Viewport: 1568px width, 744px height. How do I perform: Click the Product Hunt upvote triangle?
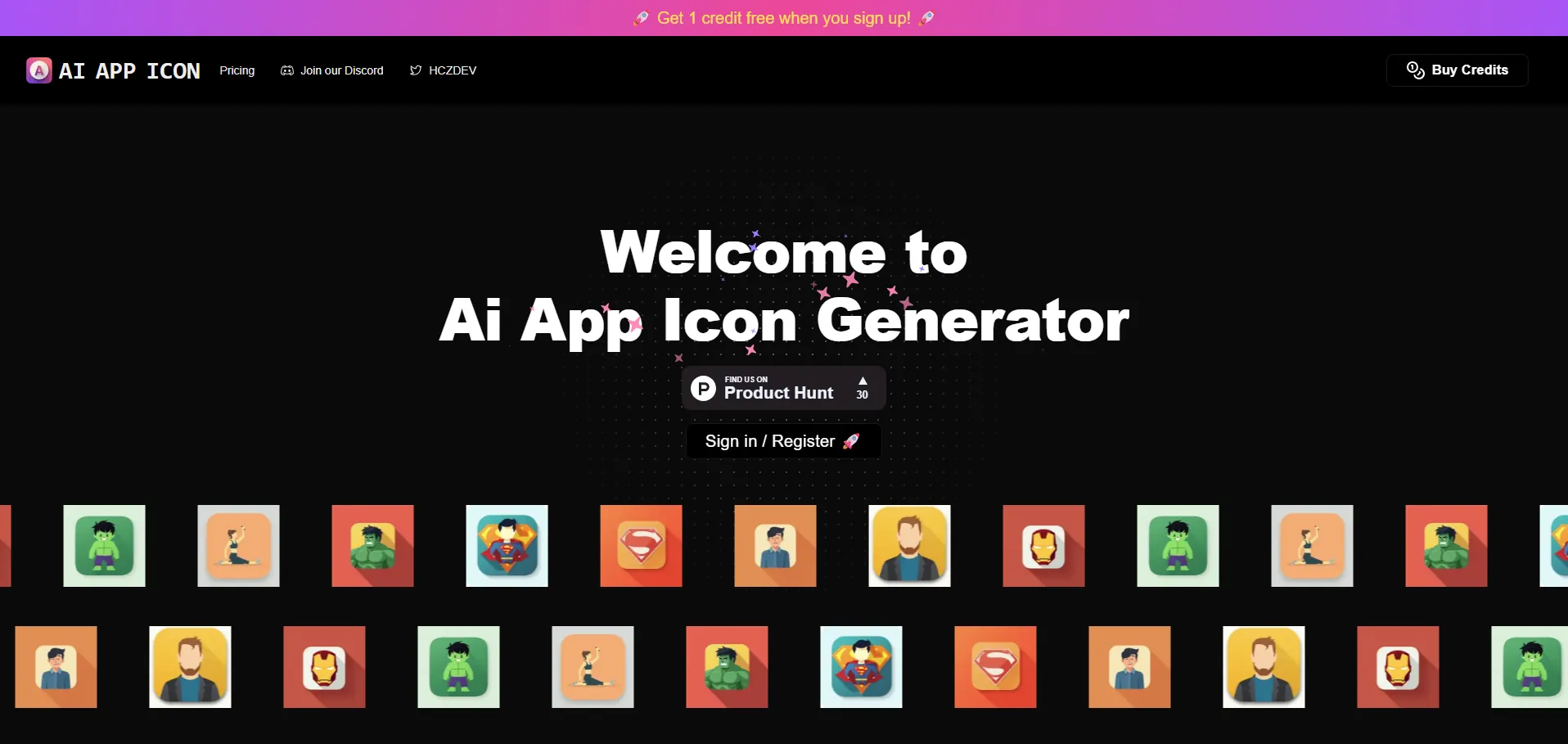point(863,381)
